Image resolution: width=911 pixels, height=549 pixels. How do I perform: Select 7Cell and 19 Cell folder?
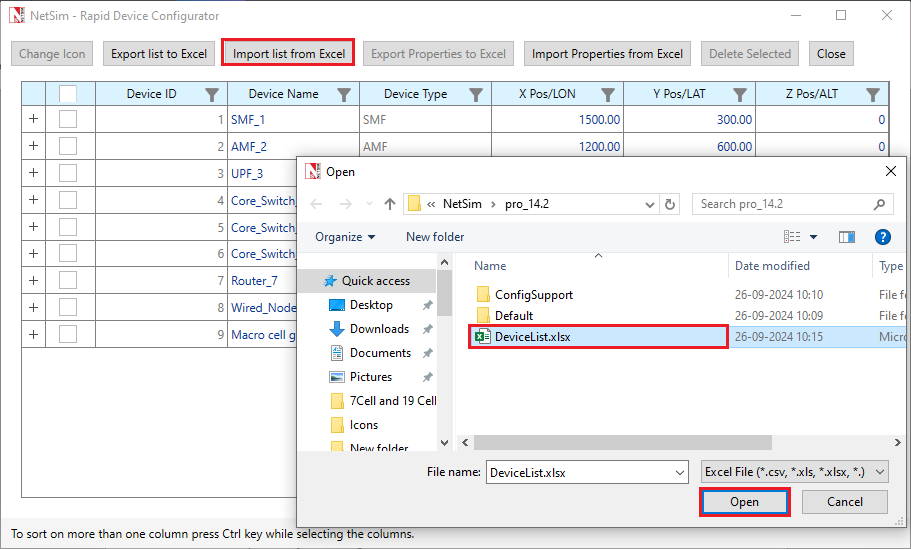[x=384, y=401]
